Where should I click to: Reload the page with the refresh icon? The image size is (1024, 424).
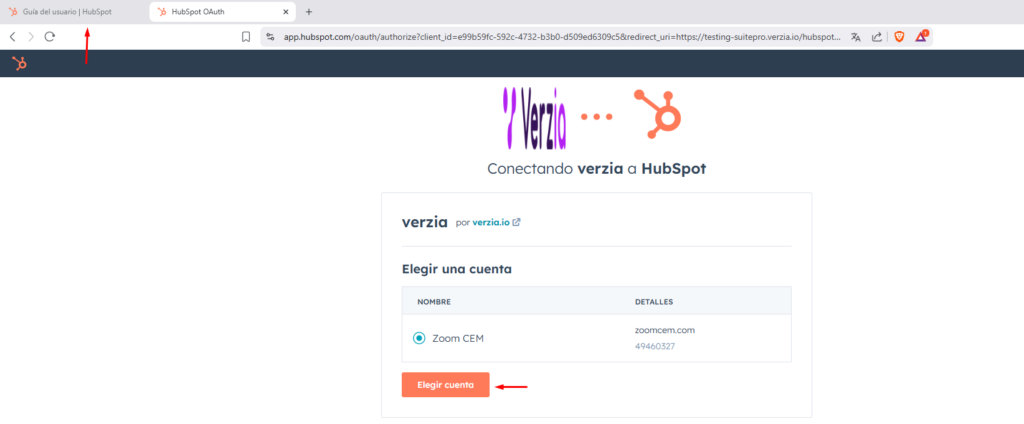49,37
